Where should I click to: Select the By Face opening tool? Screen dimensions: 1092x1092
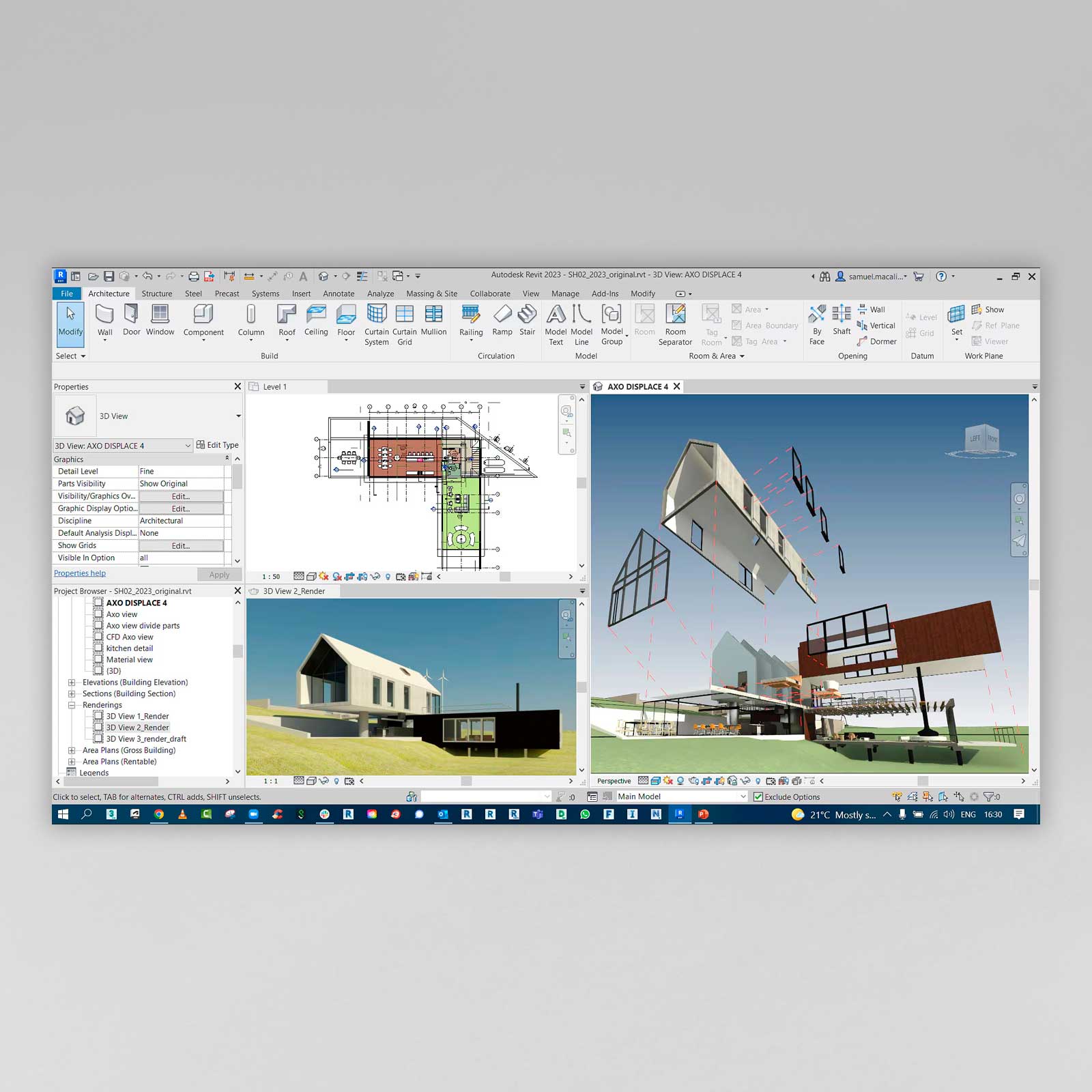click(x=817, y=325)
